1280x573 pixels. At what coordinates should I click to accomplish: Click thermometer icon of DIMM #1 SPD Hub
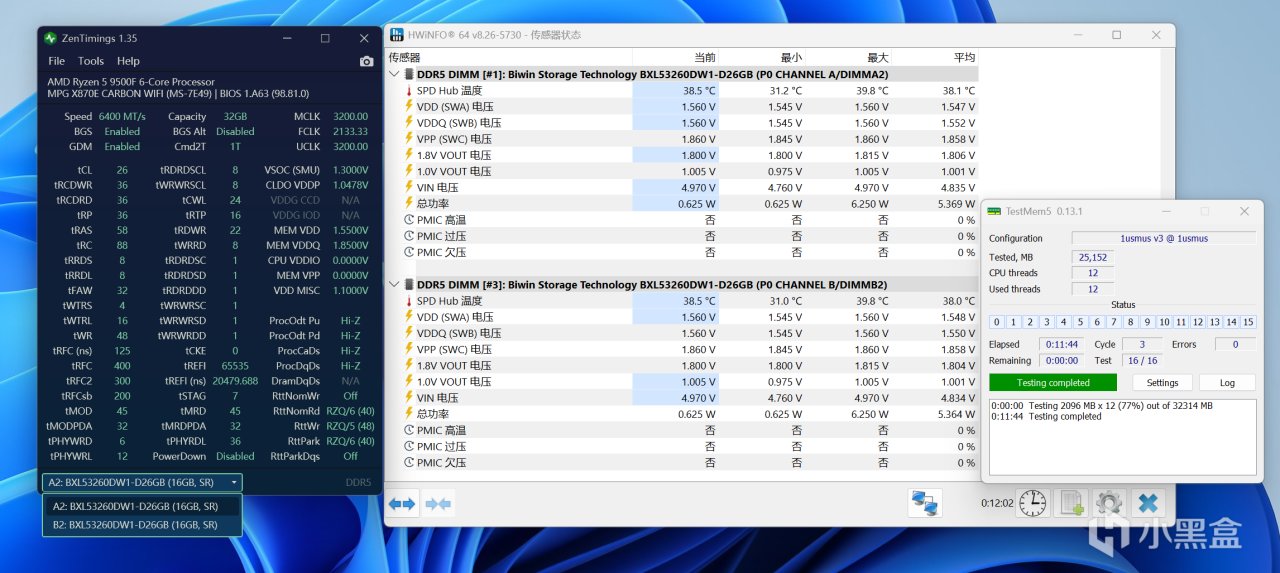408,91
